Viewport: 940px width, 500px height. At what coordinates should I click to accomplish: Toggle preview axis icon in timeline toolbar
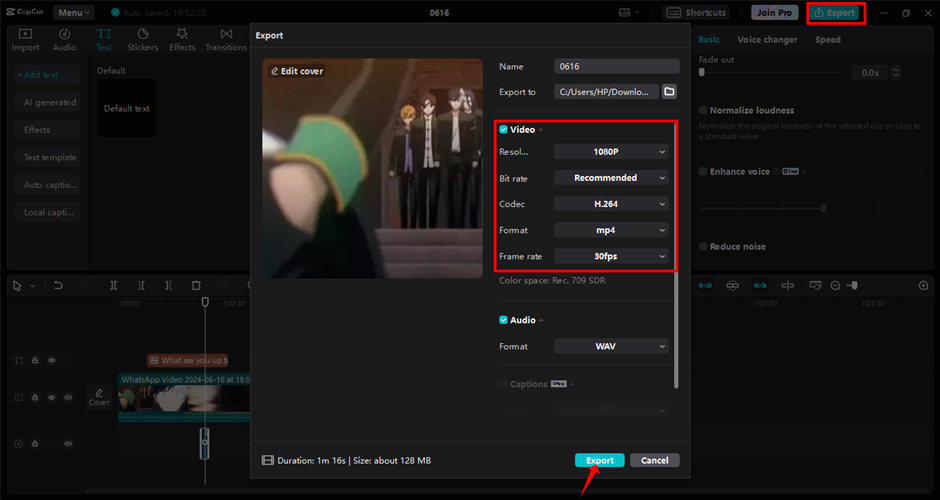tap(788, 286)
